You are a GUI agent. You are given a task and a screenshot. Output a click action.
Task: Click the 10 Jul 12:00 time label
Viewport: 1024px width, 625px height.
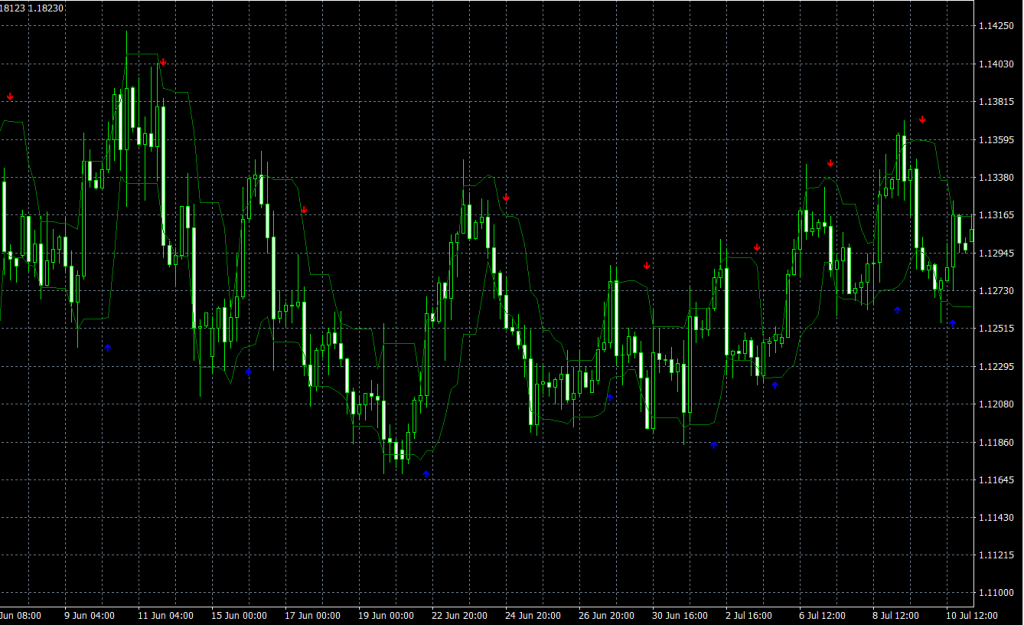pos(972,615)
